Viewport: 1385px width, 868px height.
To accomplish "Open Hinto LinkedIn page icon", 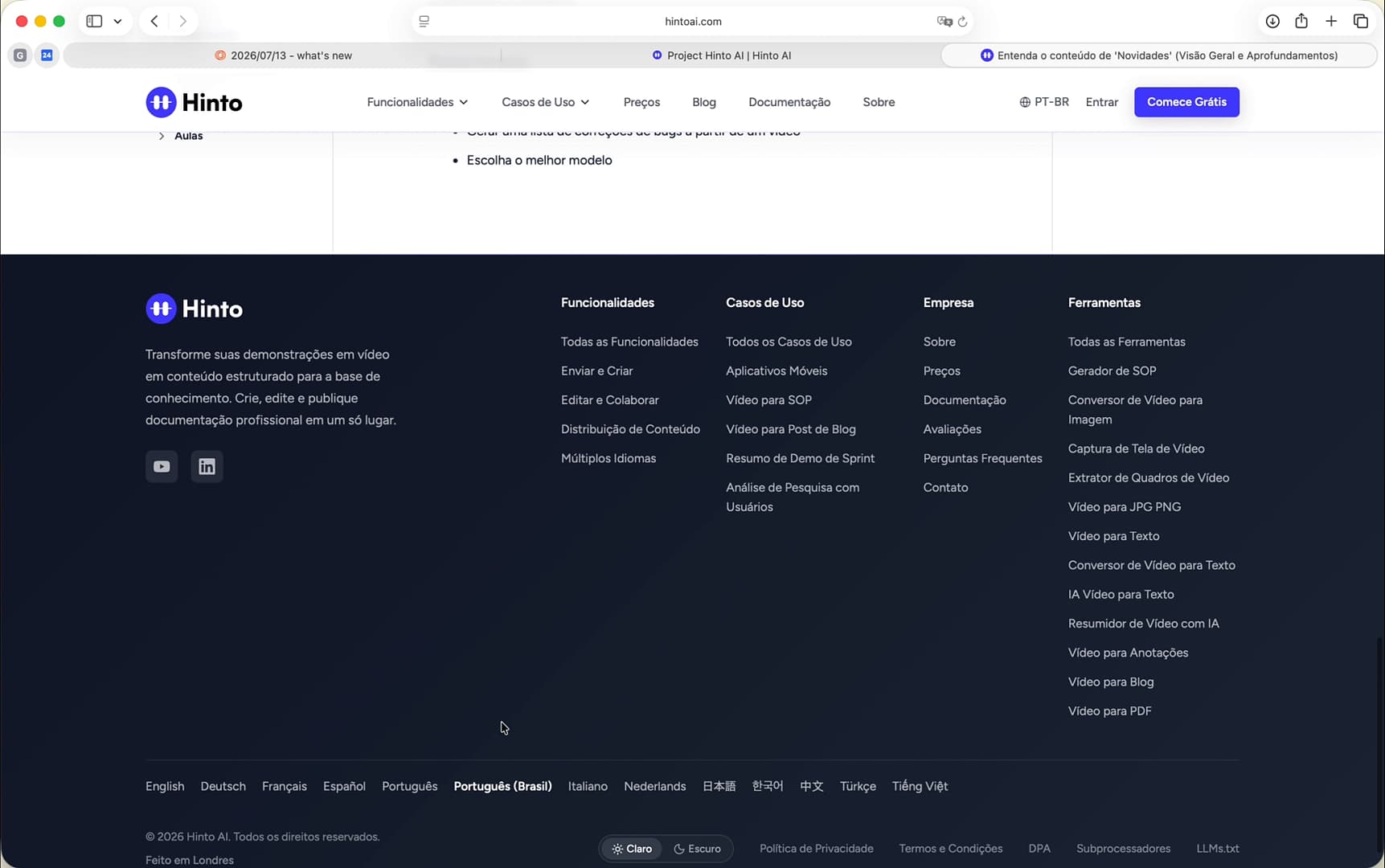I will (x=207, y=466).
